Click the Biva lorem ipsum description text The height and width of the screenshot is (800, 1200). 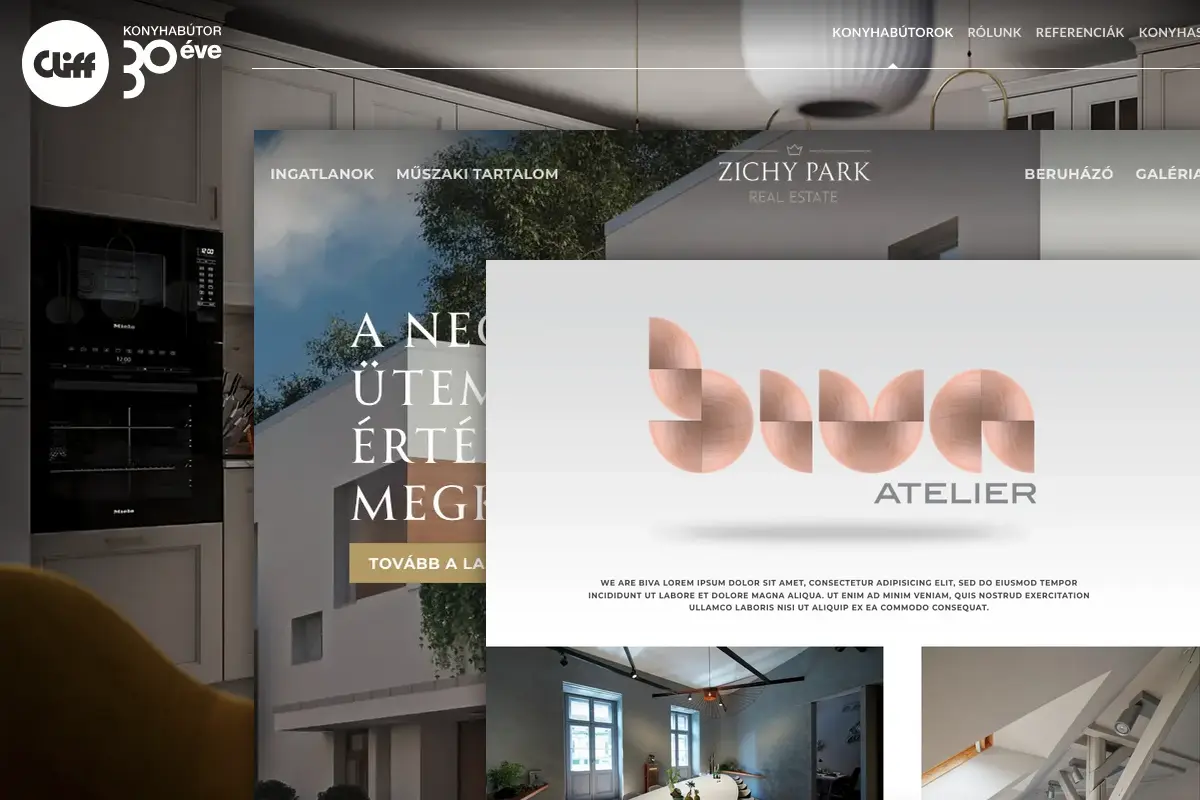point(838,595)
